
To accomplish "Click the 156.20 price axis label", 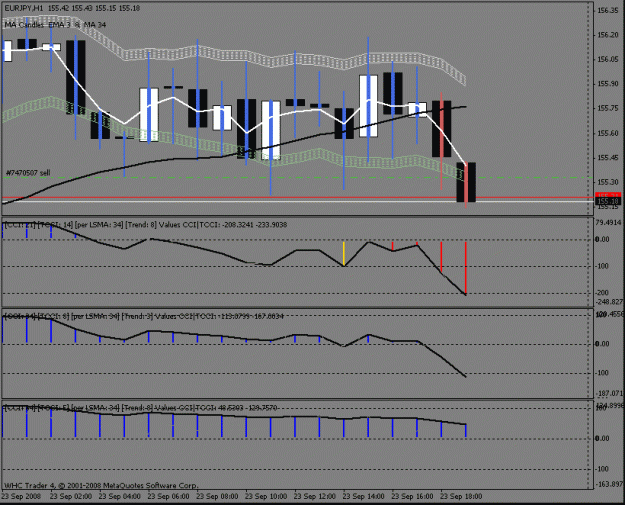I will coord(608,35).
